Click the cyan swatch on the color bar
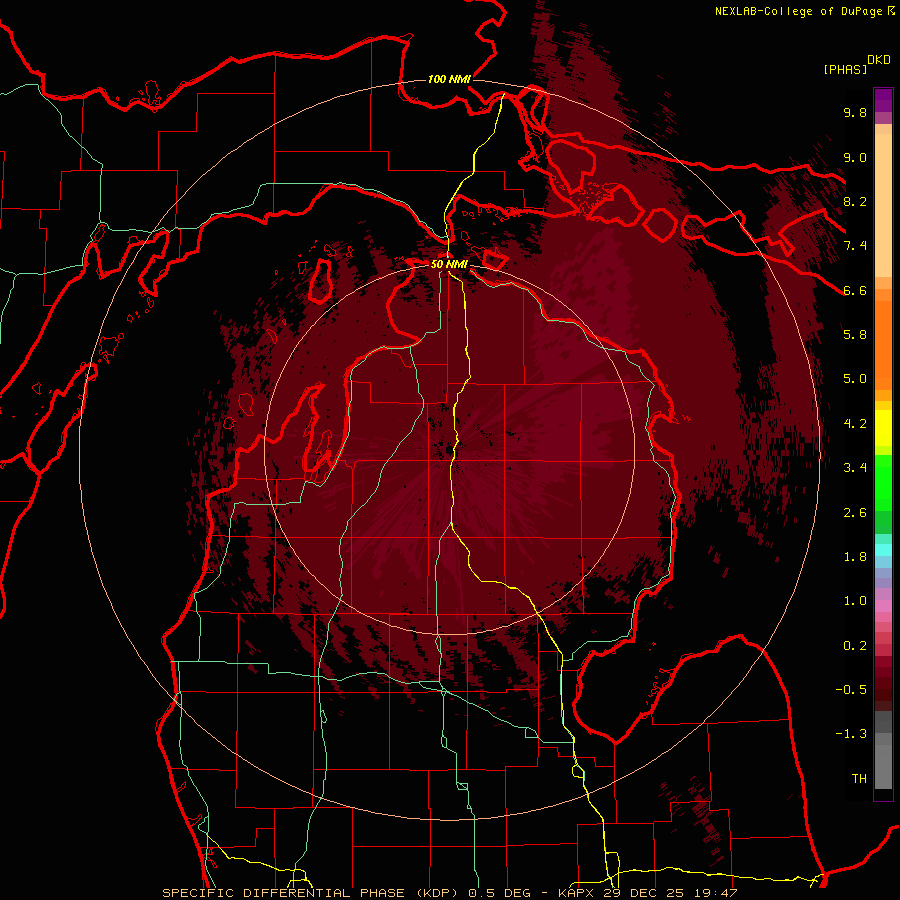 883,550
